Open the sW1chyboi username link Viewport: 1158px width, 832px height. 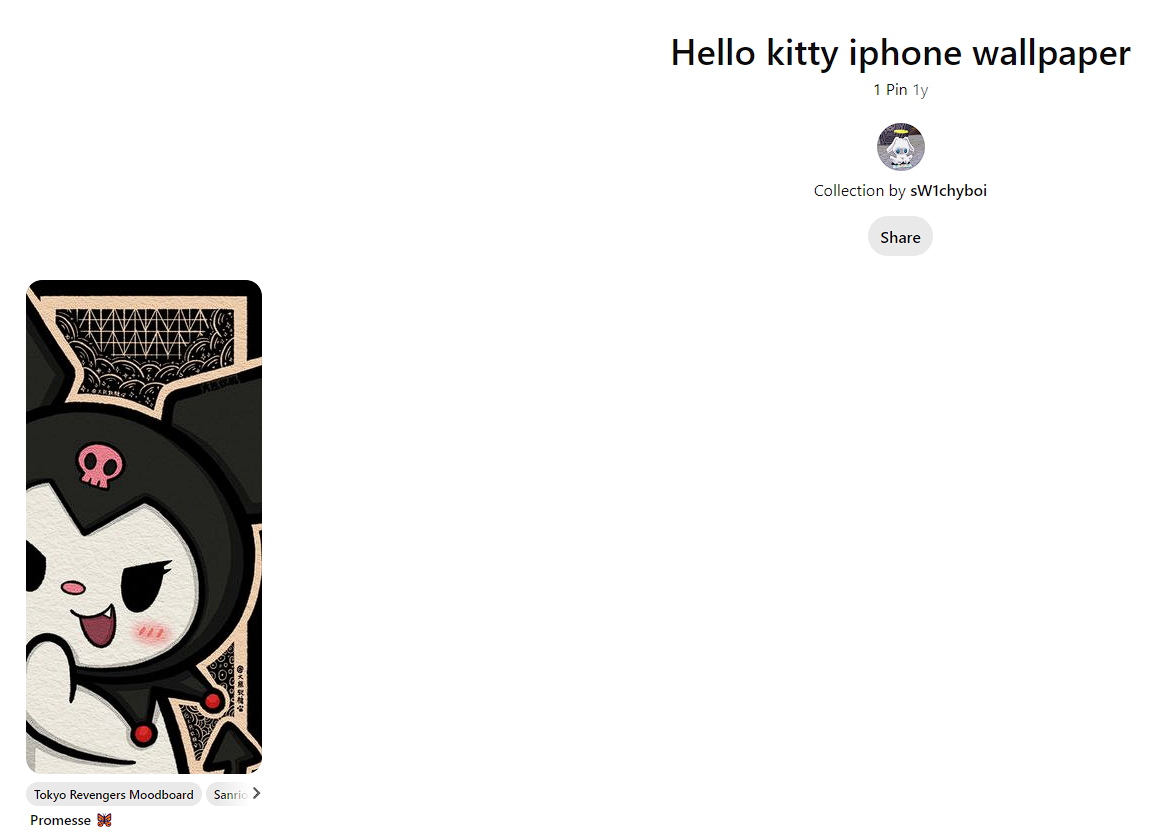pos(948,190)
